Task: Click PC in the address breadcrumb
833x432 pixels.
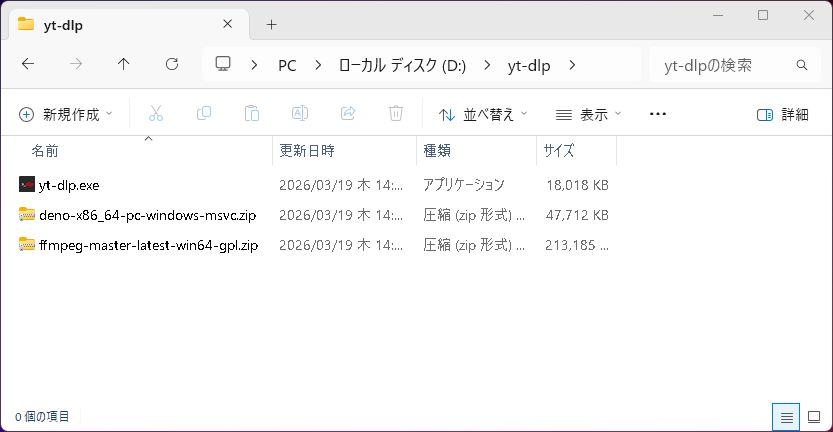Action: click(x=287, y=65)
